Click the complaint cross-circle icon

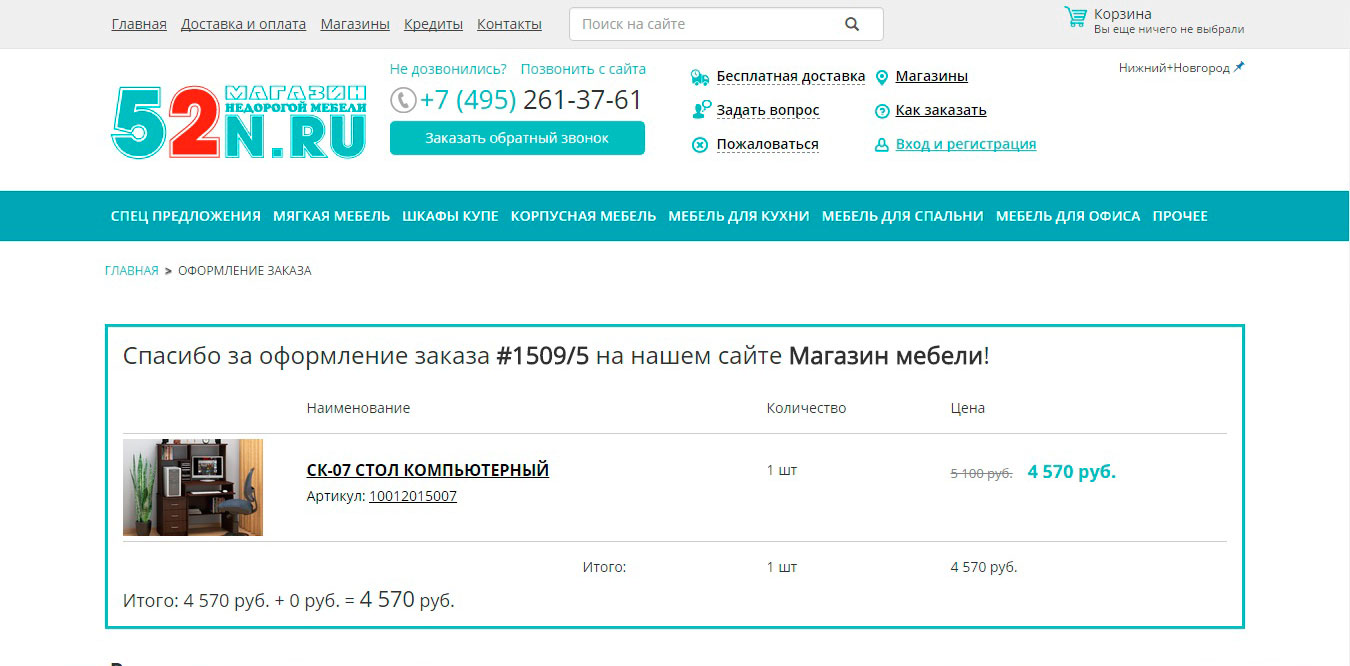click(700, 145)
